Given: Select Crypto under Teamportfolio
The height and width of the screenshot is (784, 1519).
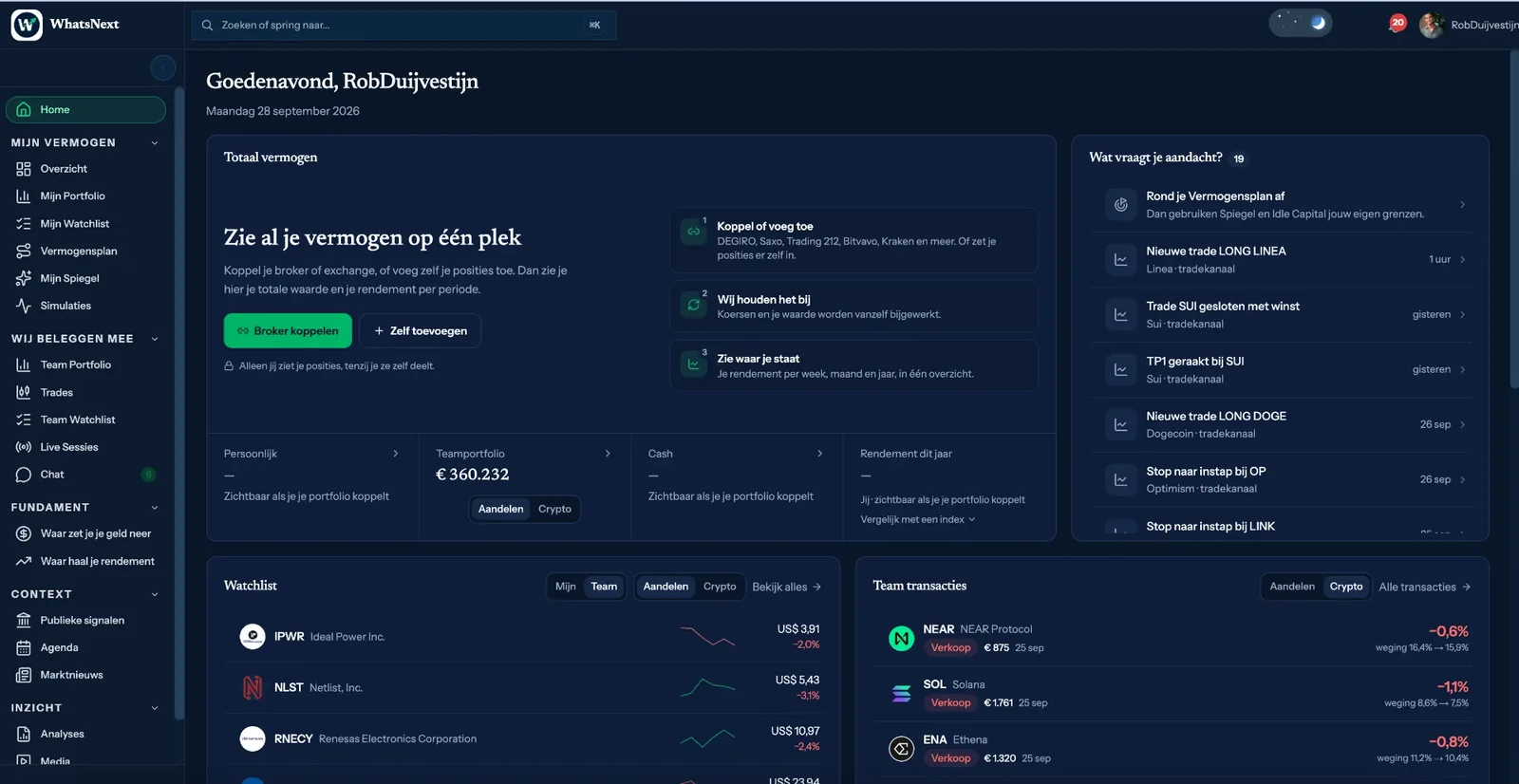Looking at the screenshot, I should 554,509.
